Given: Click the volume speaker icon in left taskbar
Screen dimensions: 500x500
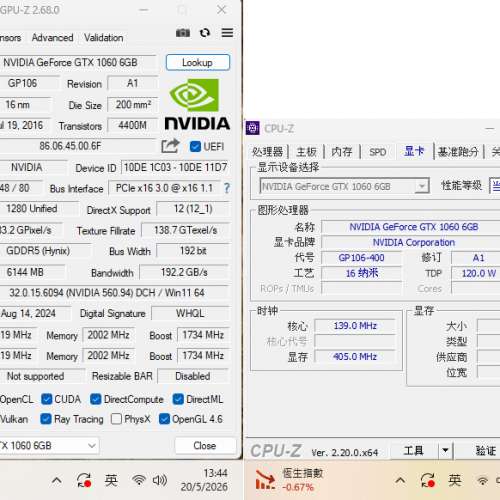Looking at the screenshot, I should (x=160, y=480).
